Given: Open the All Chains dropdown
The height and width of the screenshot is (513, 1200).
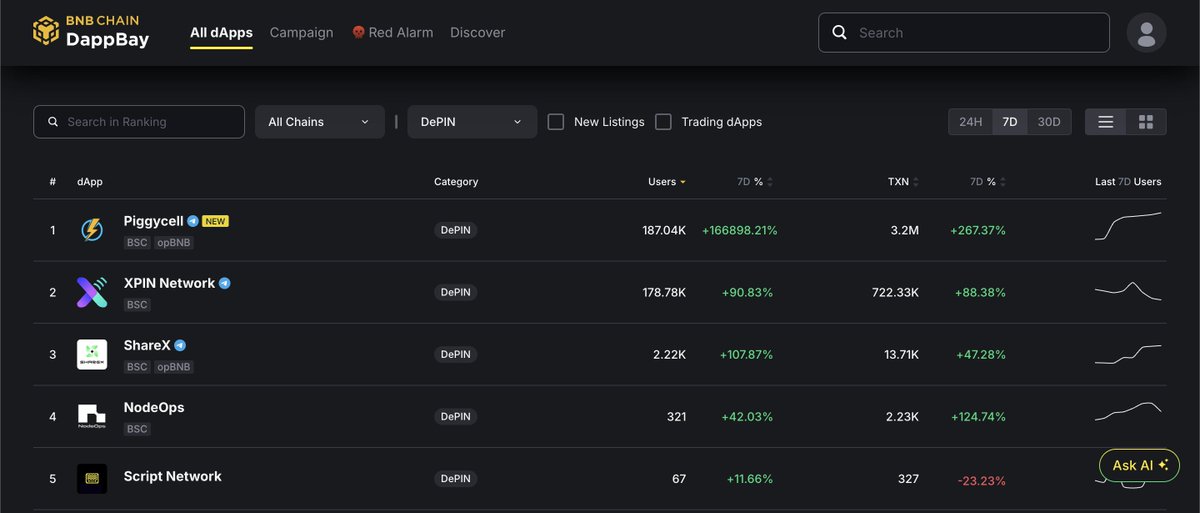Looking at the screenshot, I should point(319,122).
